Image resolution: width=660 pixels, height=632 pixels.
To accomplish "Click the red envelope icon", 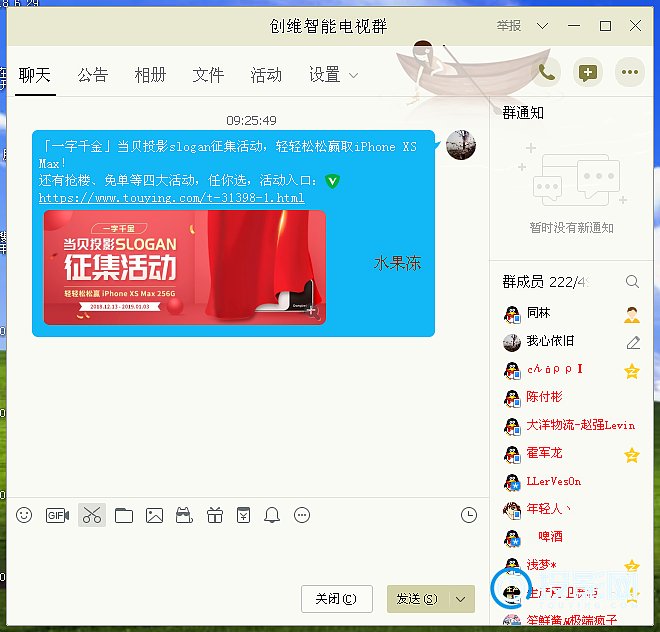I will tap(243, 515).
